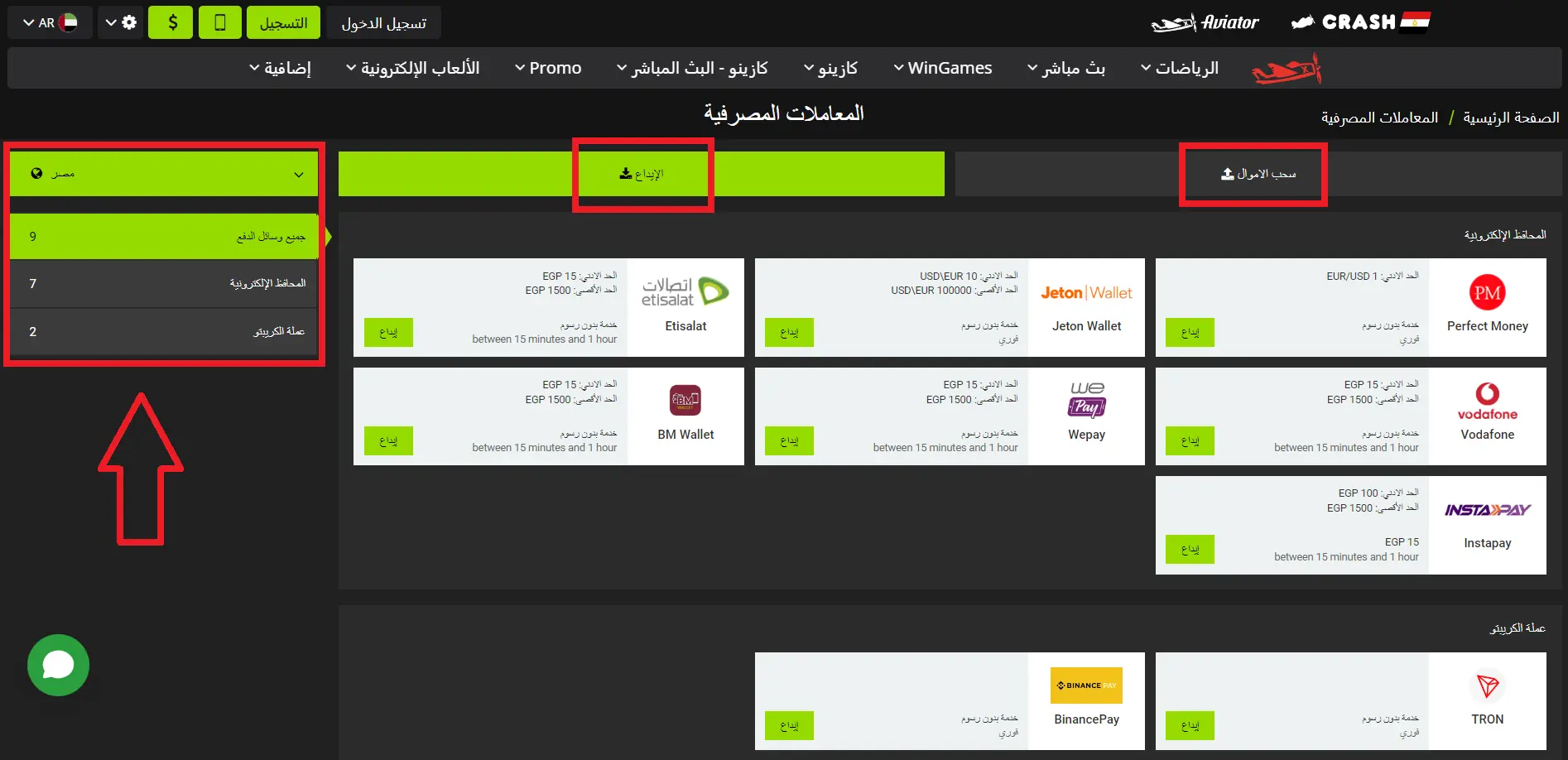
Task: Select the المحافظ الإلكترونية filter in sidebar
Action: point(164,283)
